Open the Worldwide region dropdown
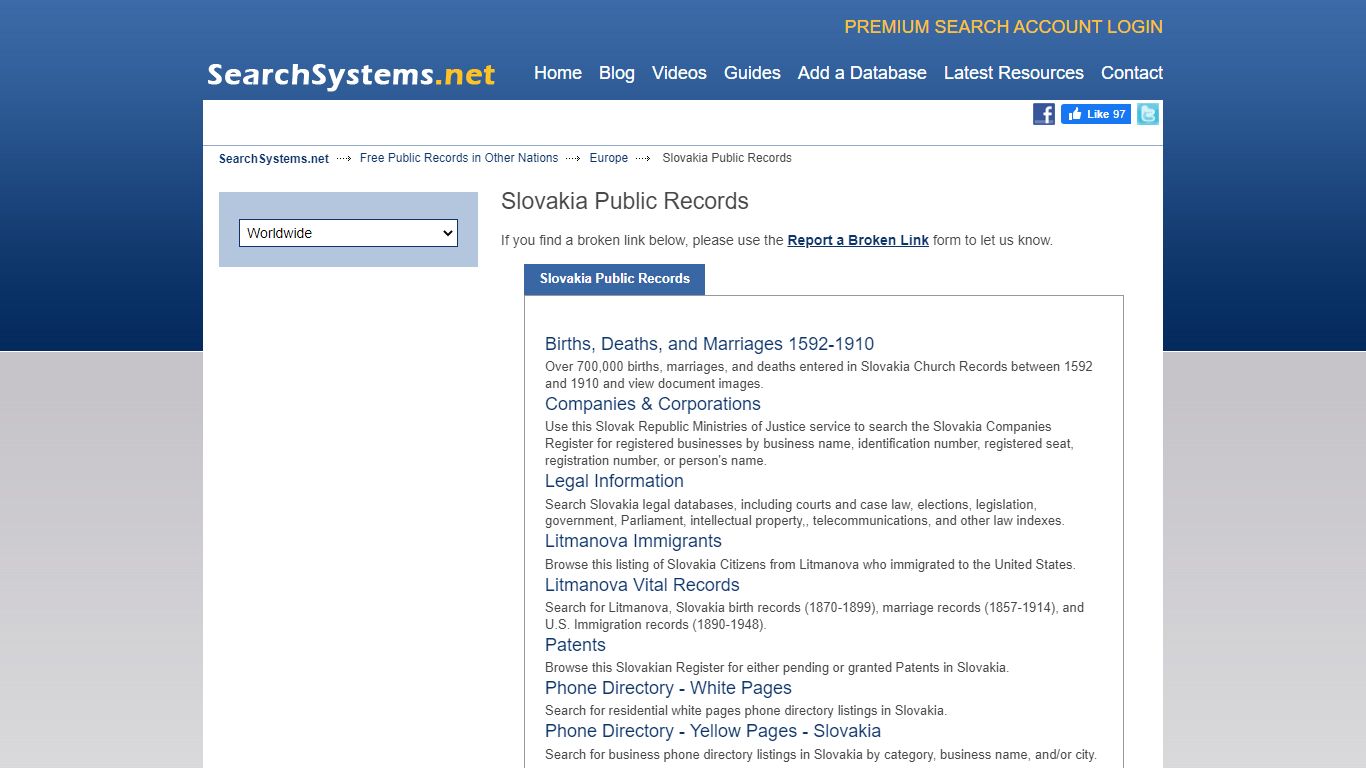1366x768 pixels. click(348, 233)
